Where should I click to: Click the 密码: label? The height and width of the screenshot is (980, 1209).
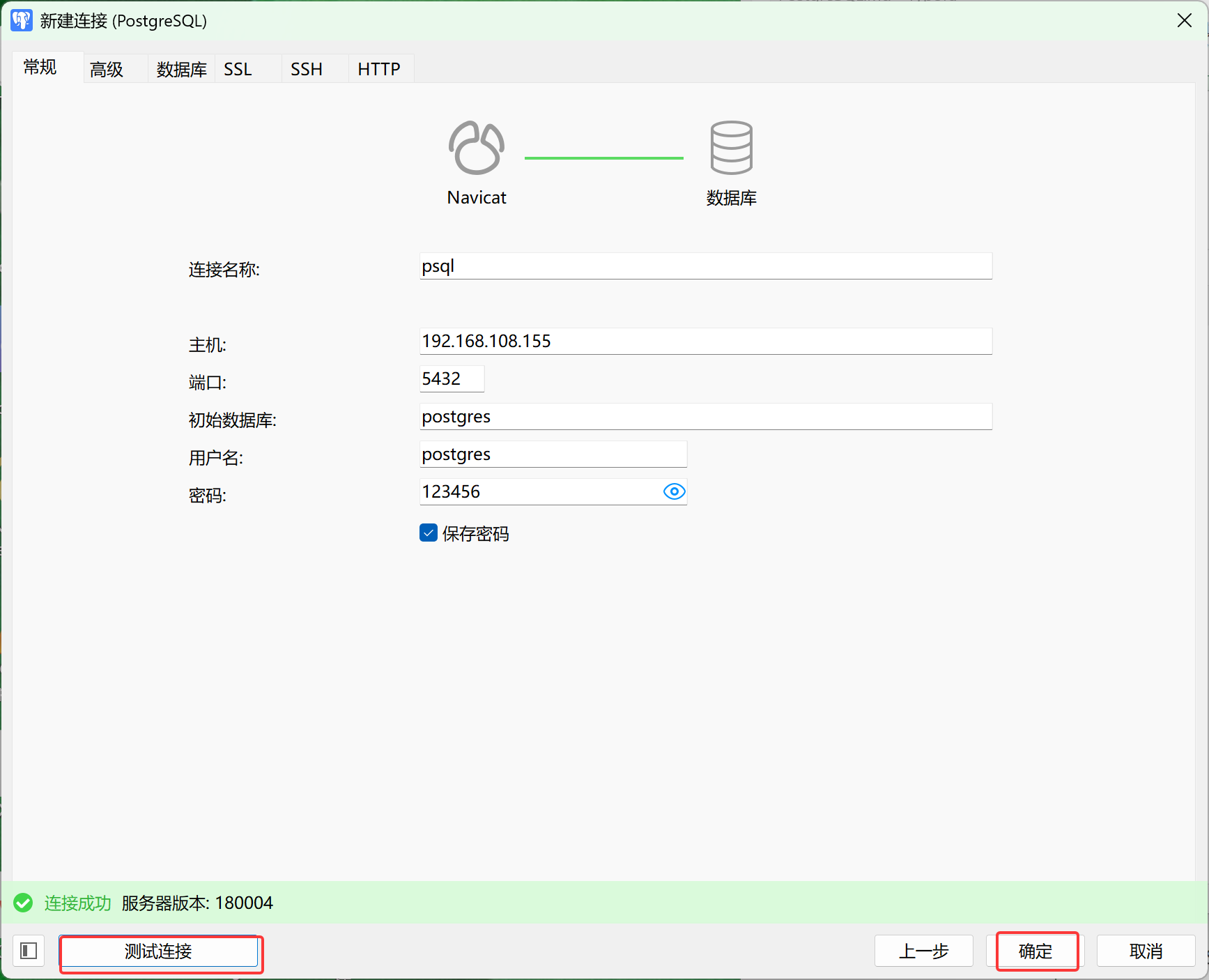point(207,496)
